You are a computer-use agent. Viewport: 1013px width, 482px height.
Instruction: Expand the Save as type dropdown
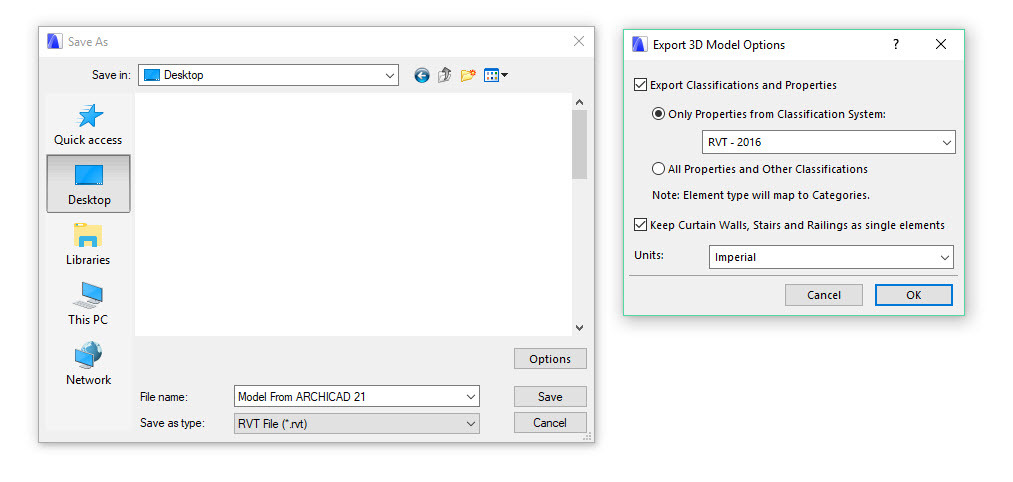coord(356,423)
